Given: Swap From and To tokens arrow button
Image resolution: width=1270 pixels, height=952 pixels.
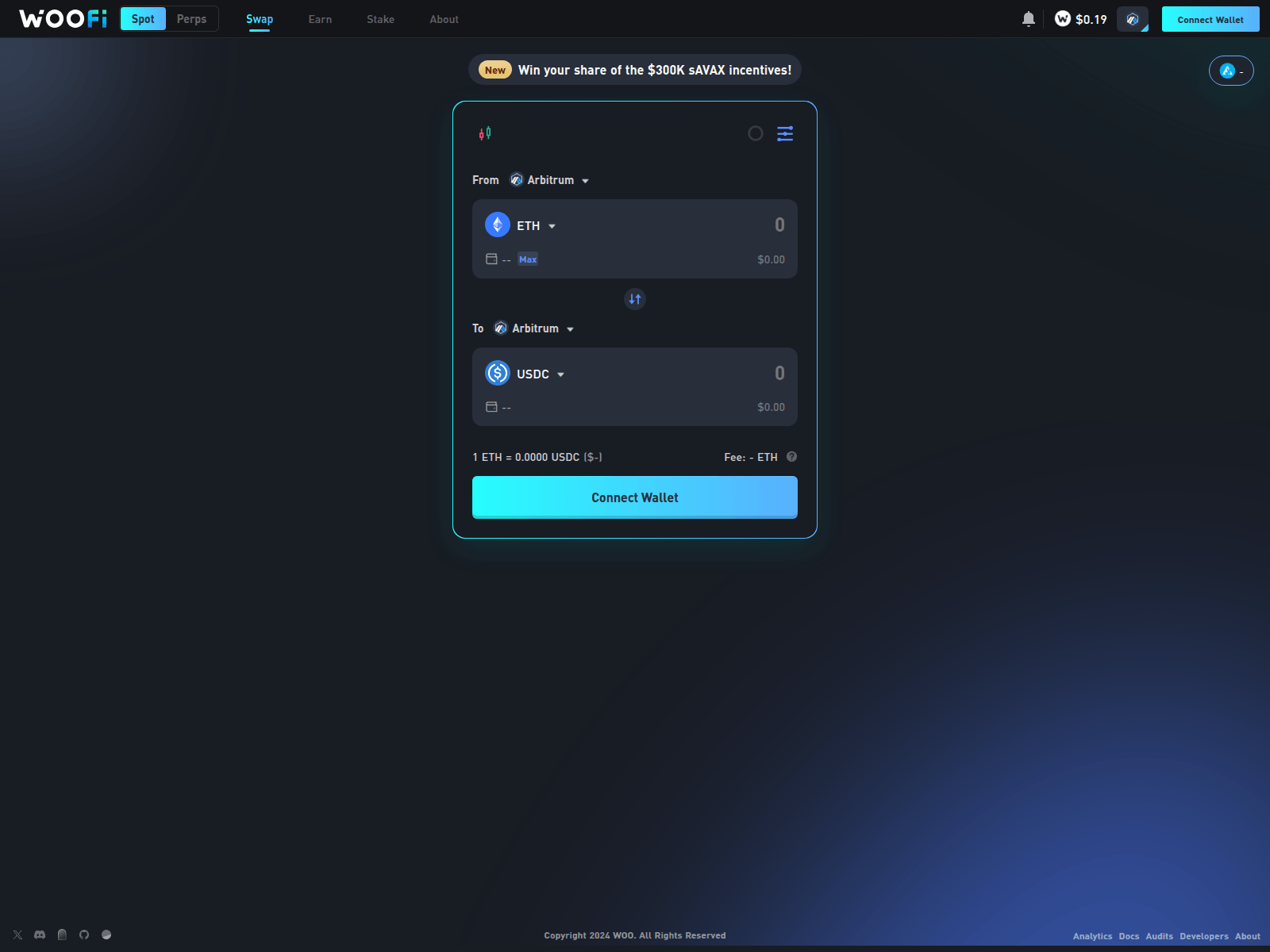Looking at the screenshot, I should pyautogui.click(x=635, y=299).
